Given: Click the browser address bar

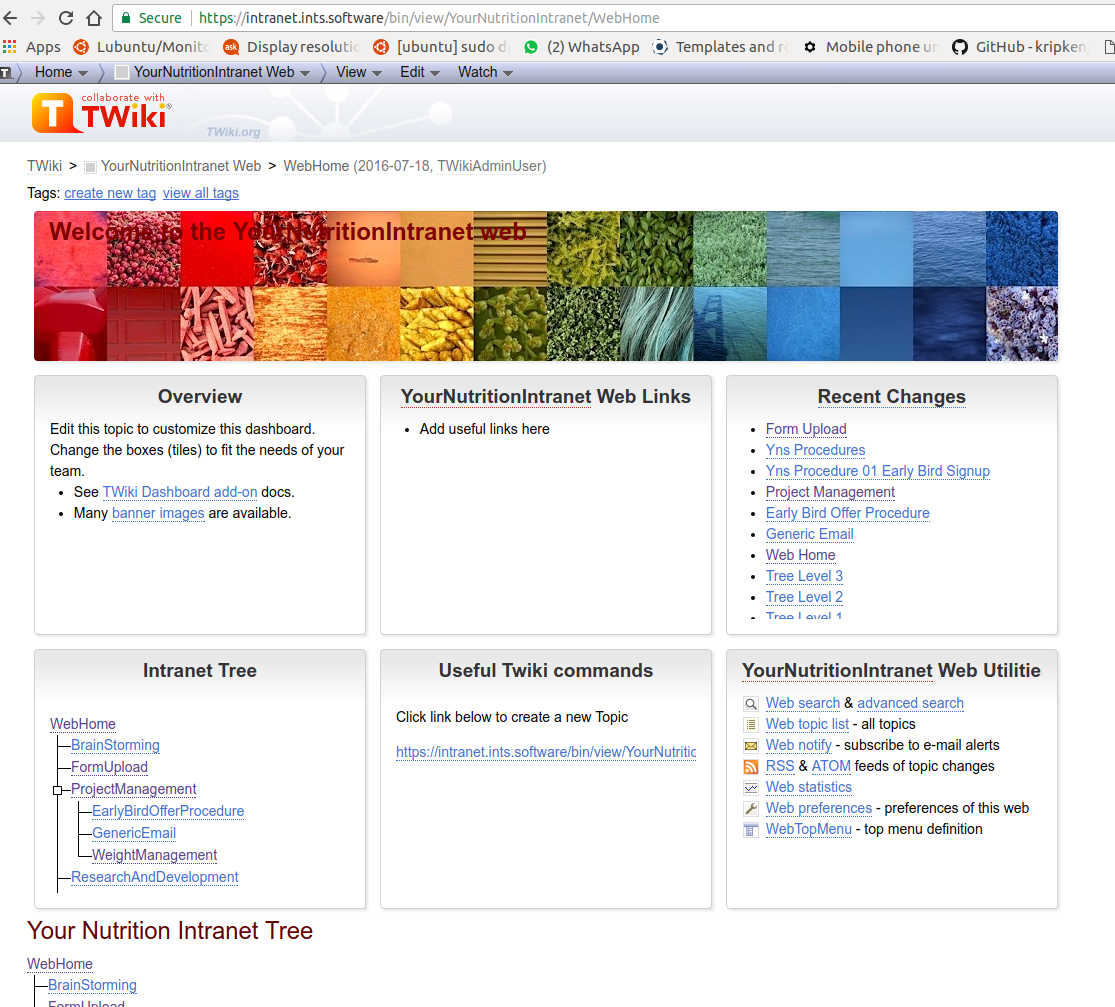Looking at the screenshot, I should tap(600, 18).
